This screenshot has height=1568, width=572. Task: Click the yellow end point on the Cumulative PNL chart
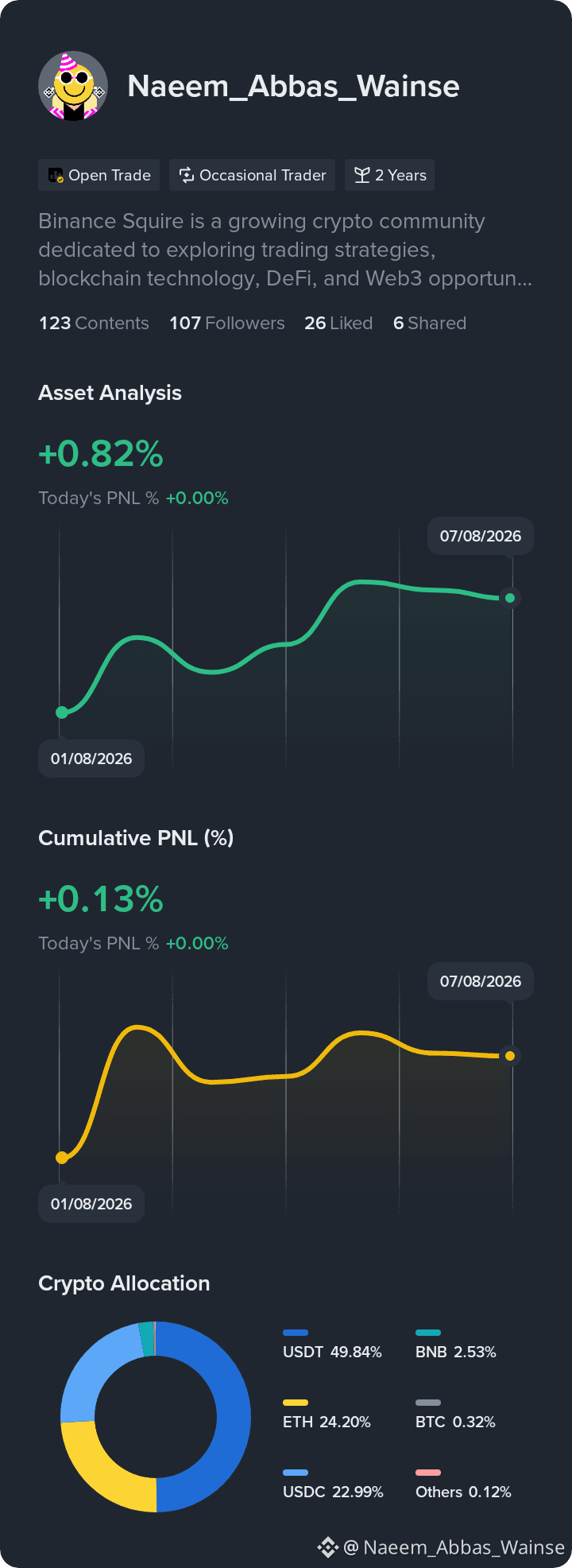point(510,1056)
